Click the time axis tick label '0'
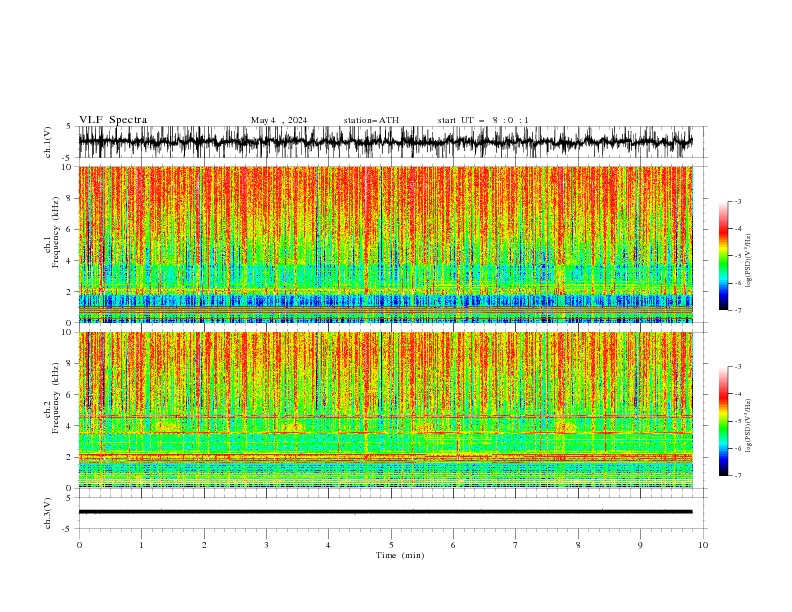 pyautogui.click(x=79, y=545)
